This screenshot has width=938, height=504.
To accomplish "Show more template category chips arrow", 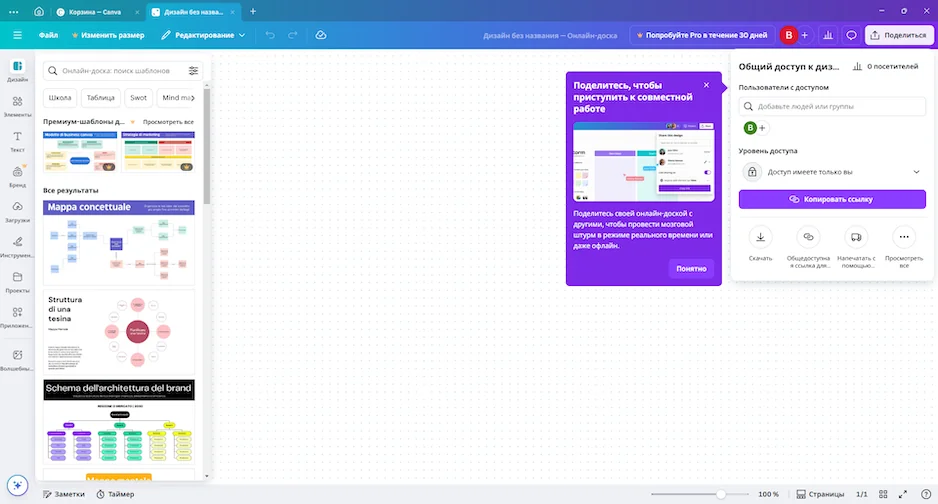I will coord(193,98).
